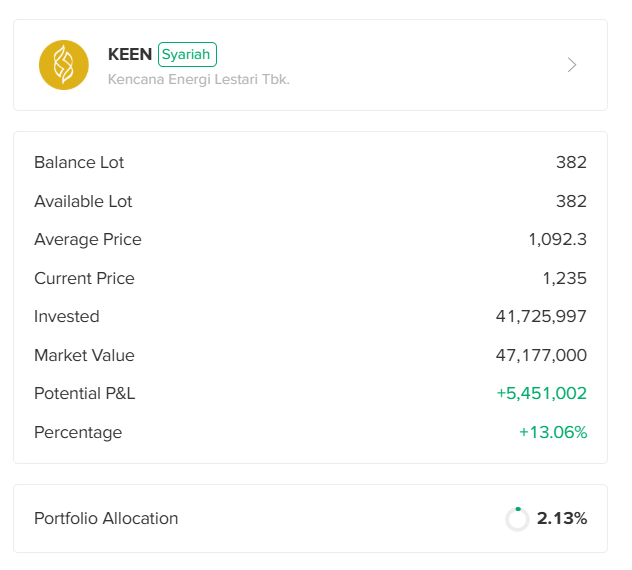Select the Average Price value 1,092.3
Image resolution: width=632 pixels, height=570 pixels.
pos(557,240)
